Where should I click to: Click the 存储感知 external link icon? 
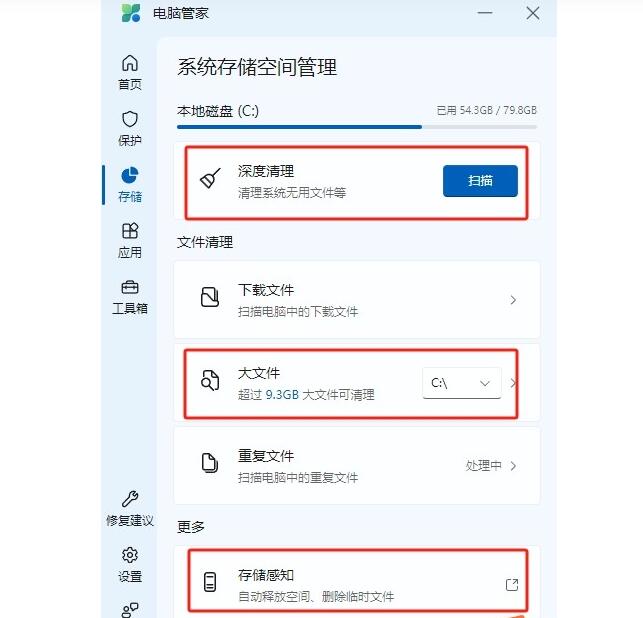tap(512, 585)
